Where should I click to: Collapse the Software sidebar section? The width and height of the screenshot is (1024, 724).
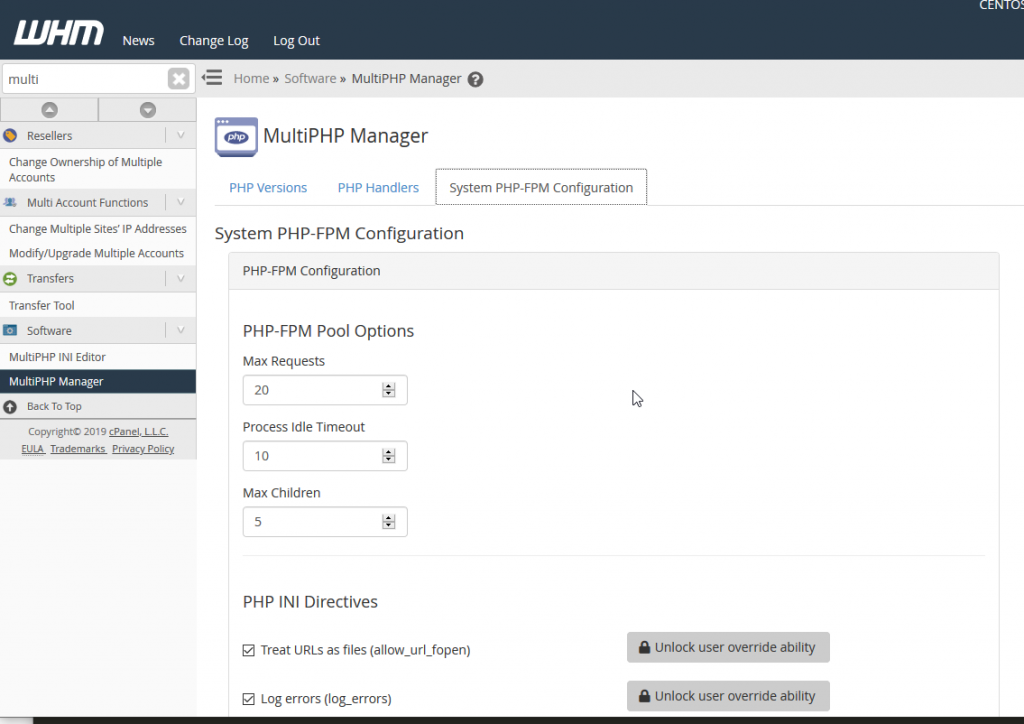[181, 330]
